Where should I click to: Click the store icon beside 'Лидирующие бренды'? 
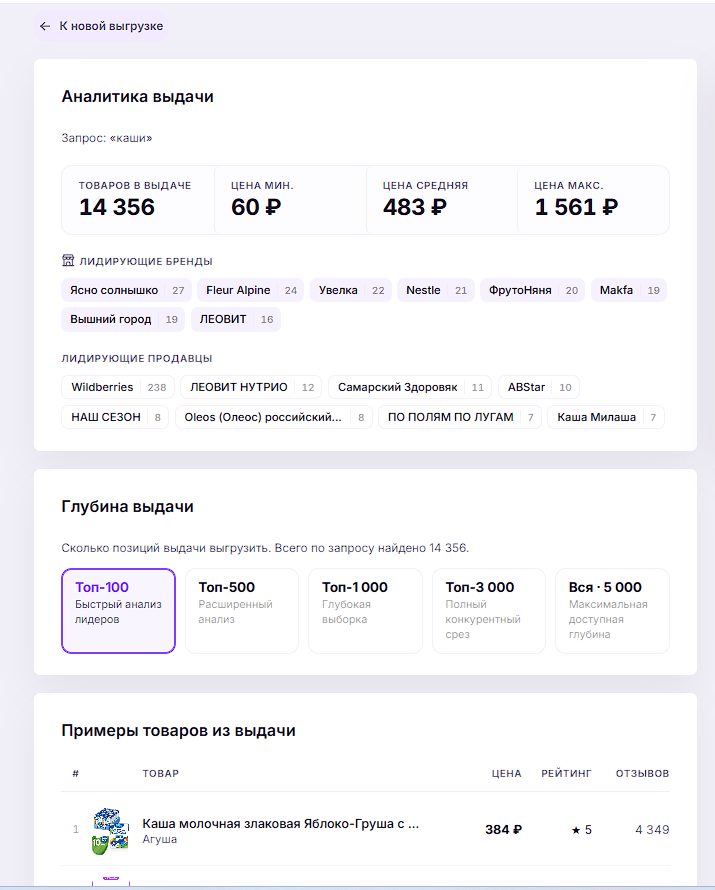click(68, 261)
